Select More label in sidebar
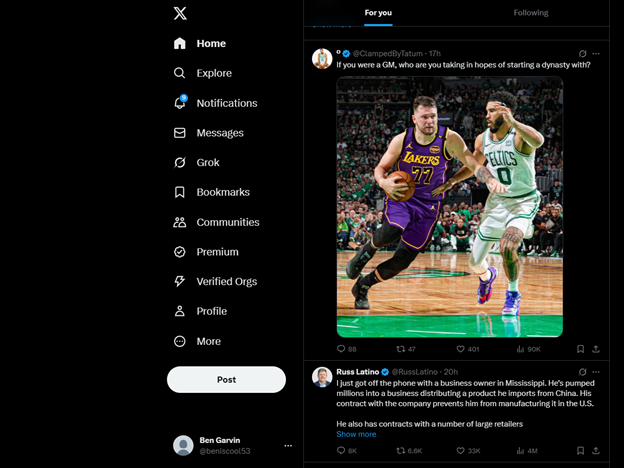The width and height of the screenshot is (624, 468). [209, 341]
